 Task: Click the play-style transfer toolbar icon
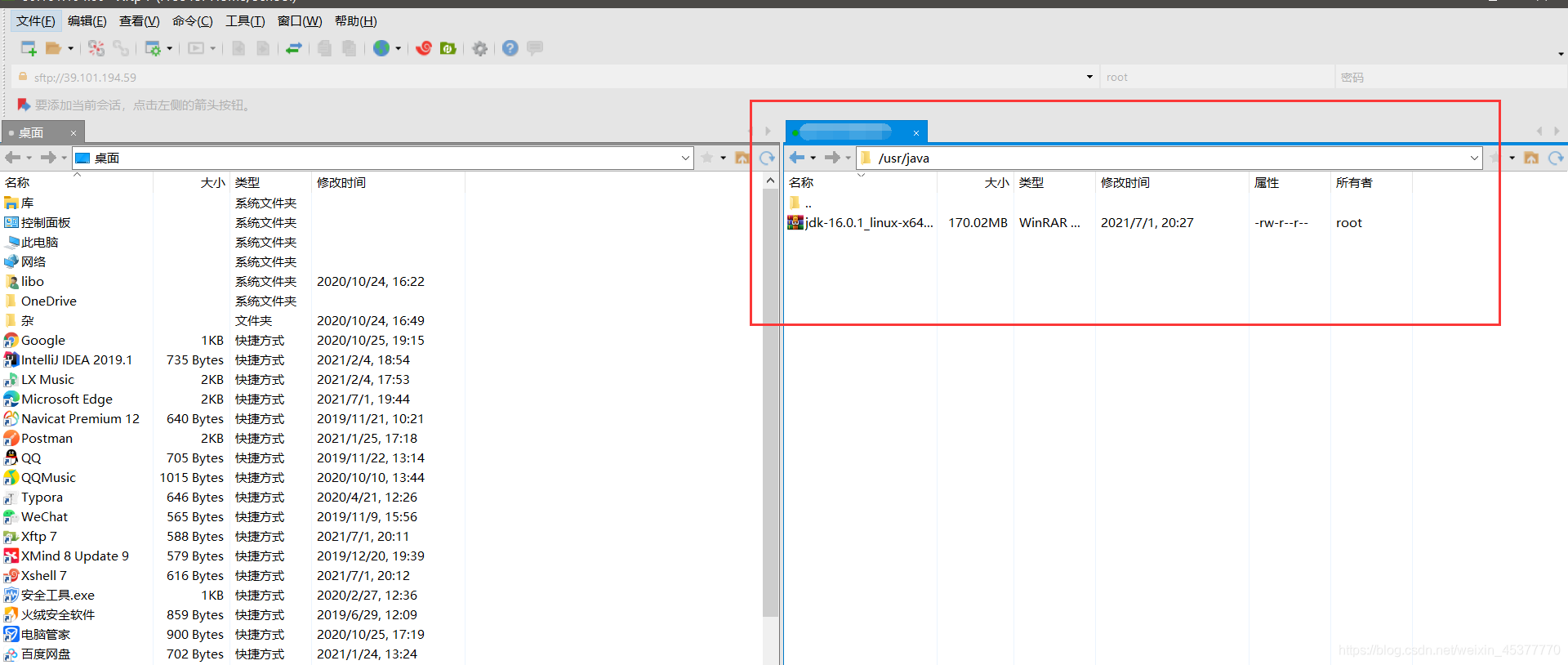196,48
